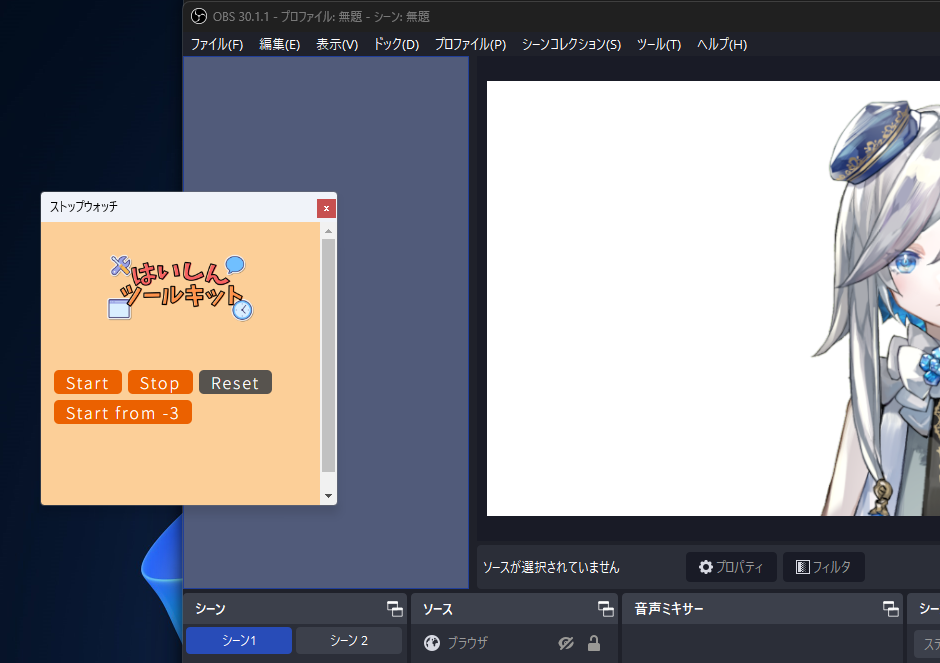Click the globe icon of ブラウザ source

[432, 643]
